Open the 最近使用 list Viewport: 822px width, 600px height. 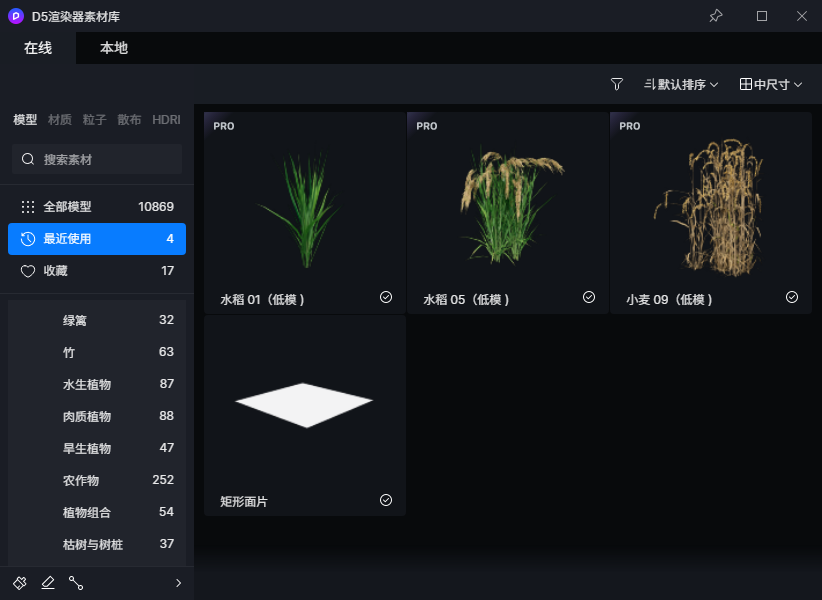[x=97, y=239]
